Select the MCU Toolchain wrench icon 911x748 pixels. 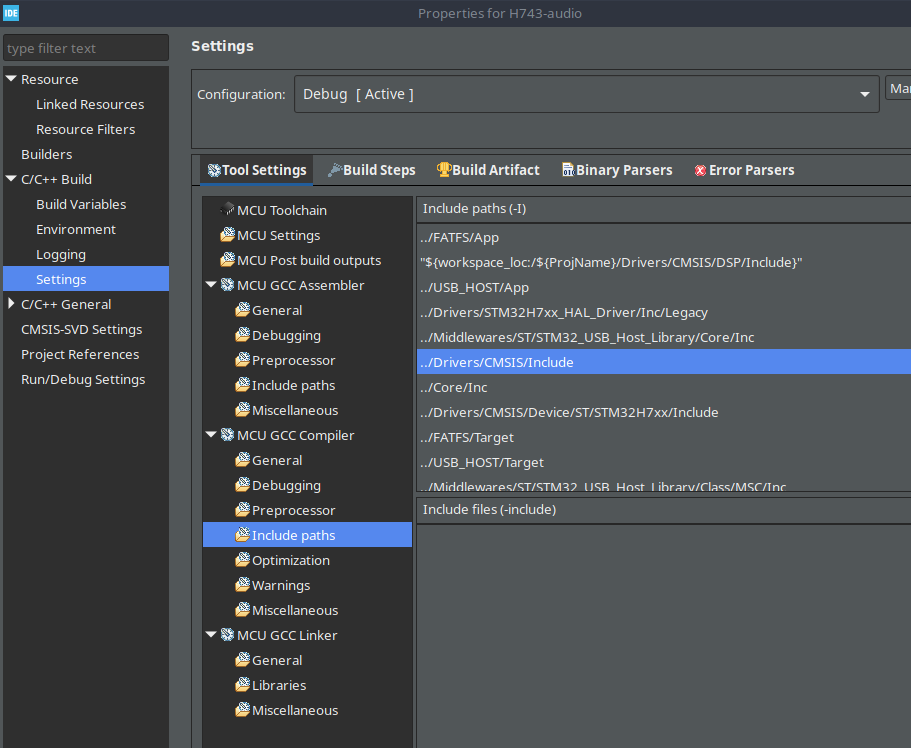227,210
